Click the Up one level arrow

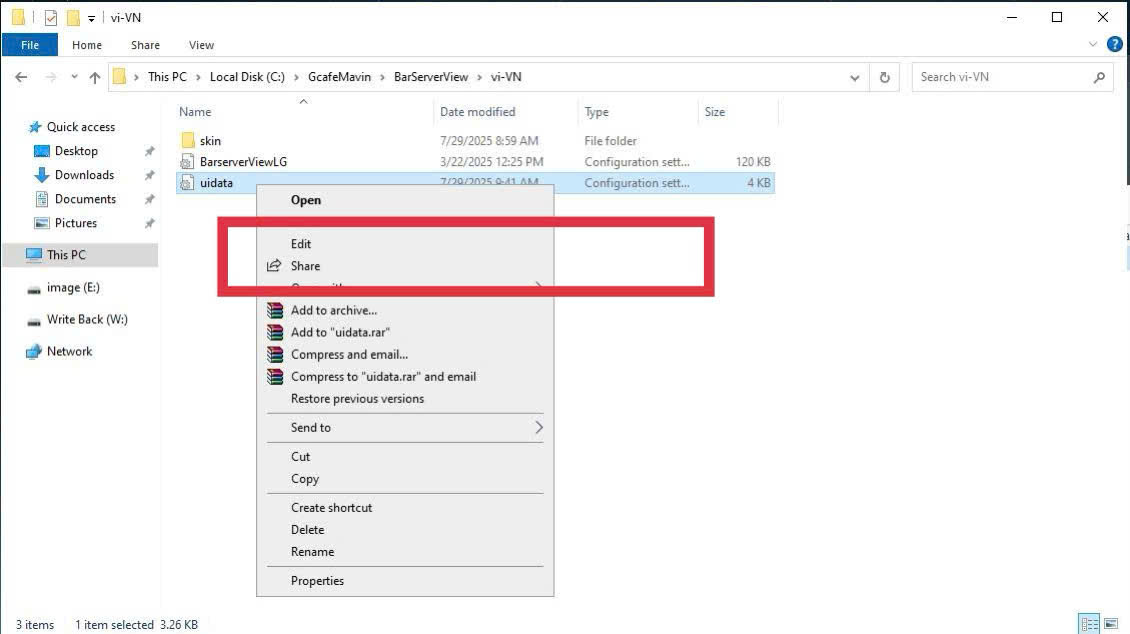[95, 77]
